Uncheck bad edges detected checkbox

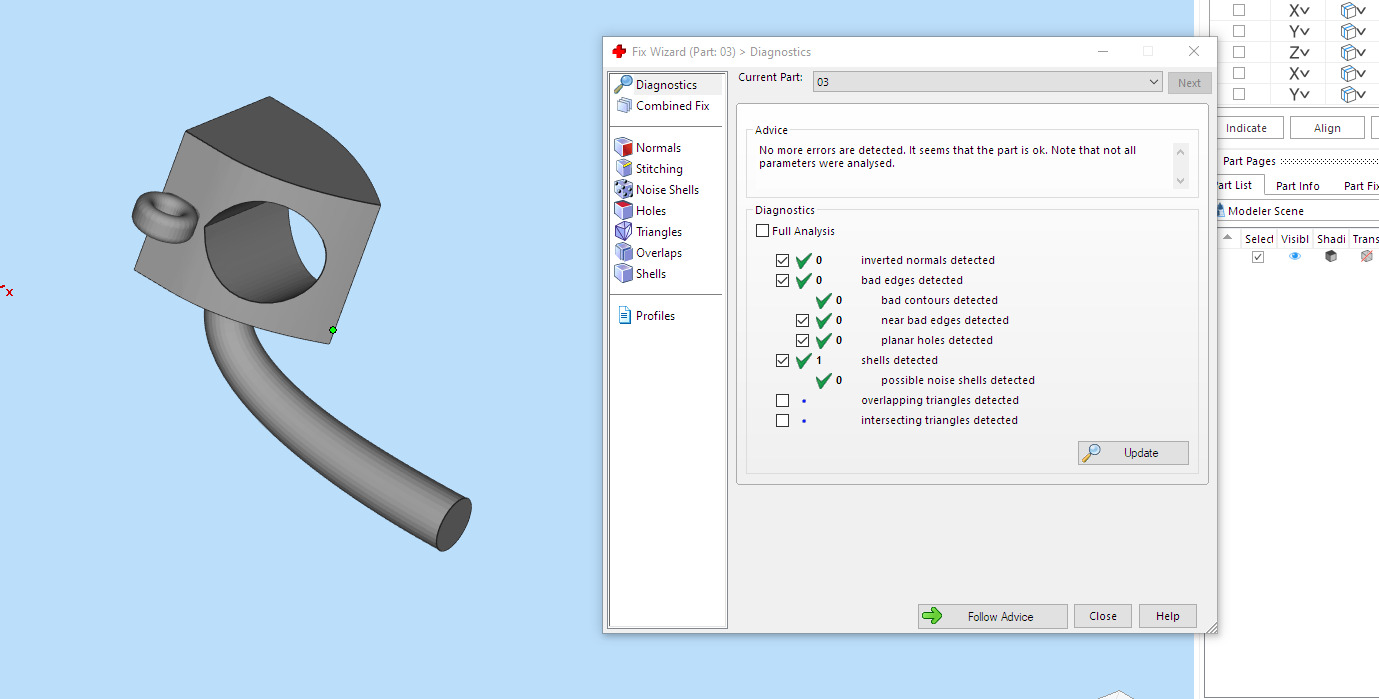pyautogui.click(x=783, y=280)
